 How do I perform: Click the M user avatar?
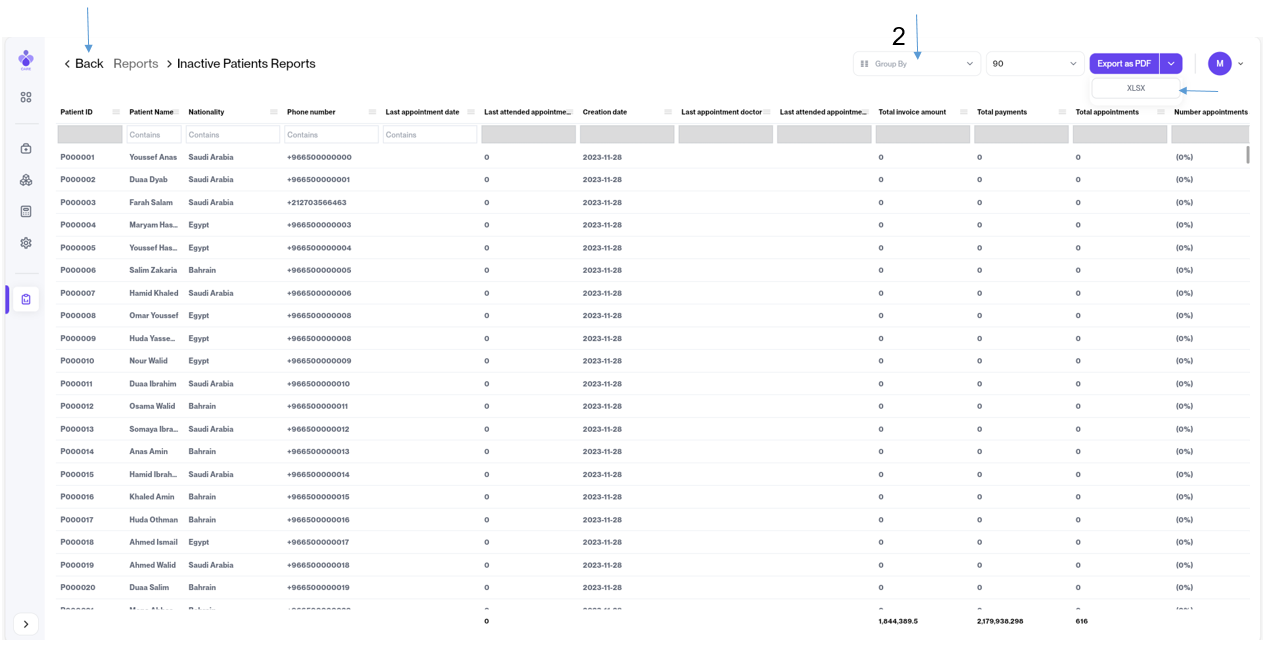1219,64
